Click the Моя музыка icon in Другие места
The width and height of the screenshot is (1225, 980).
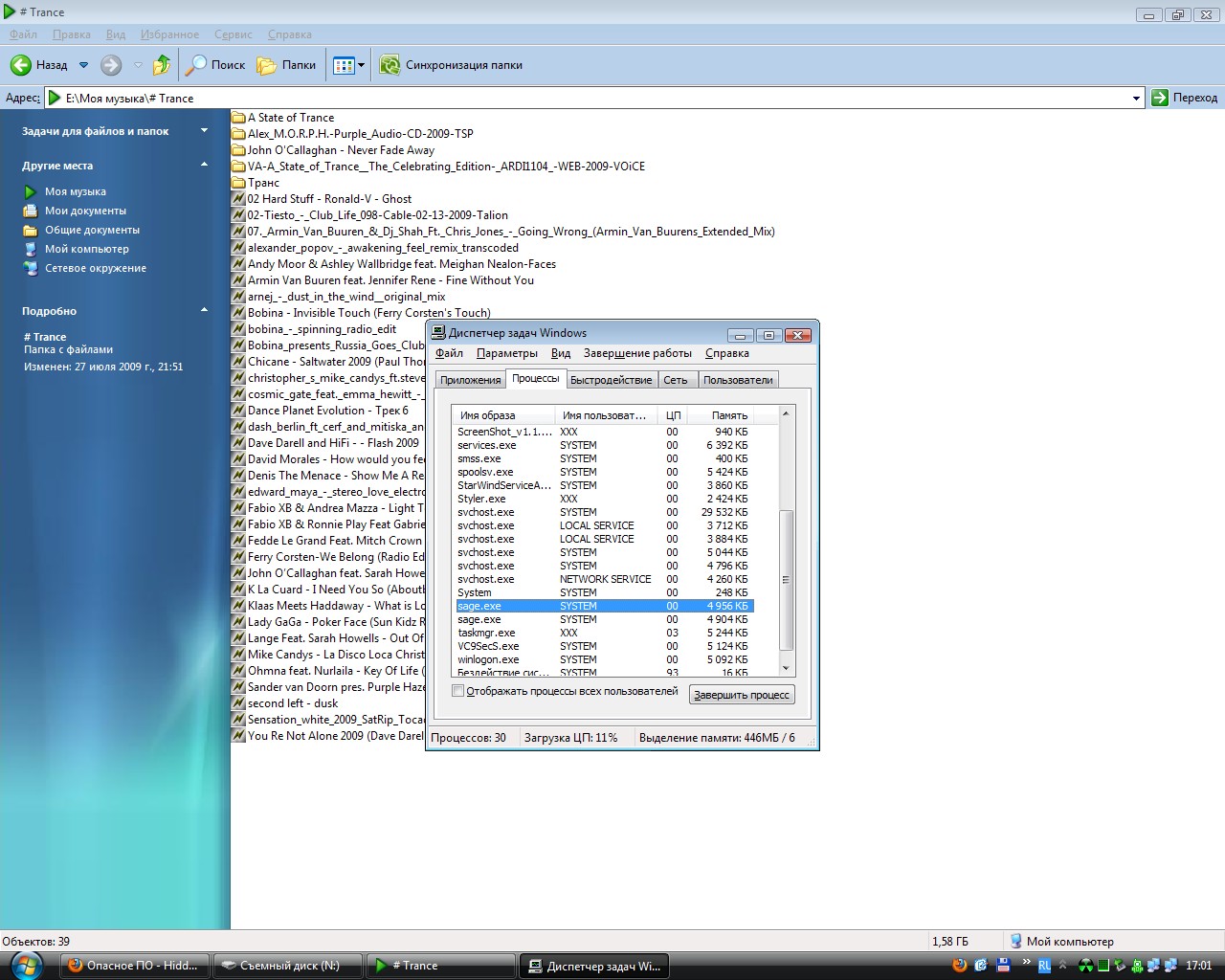[31, 191]
